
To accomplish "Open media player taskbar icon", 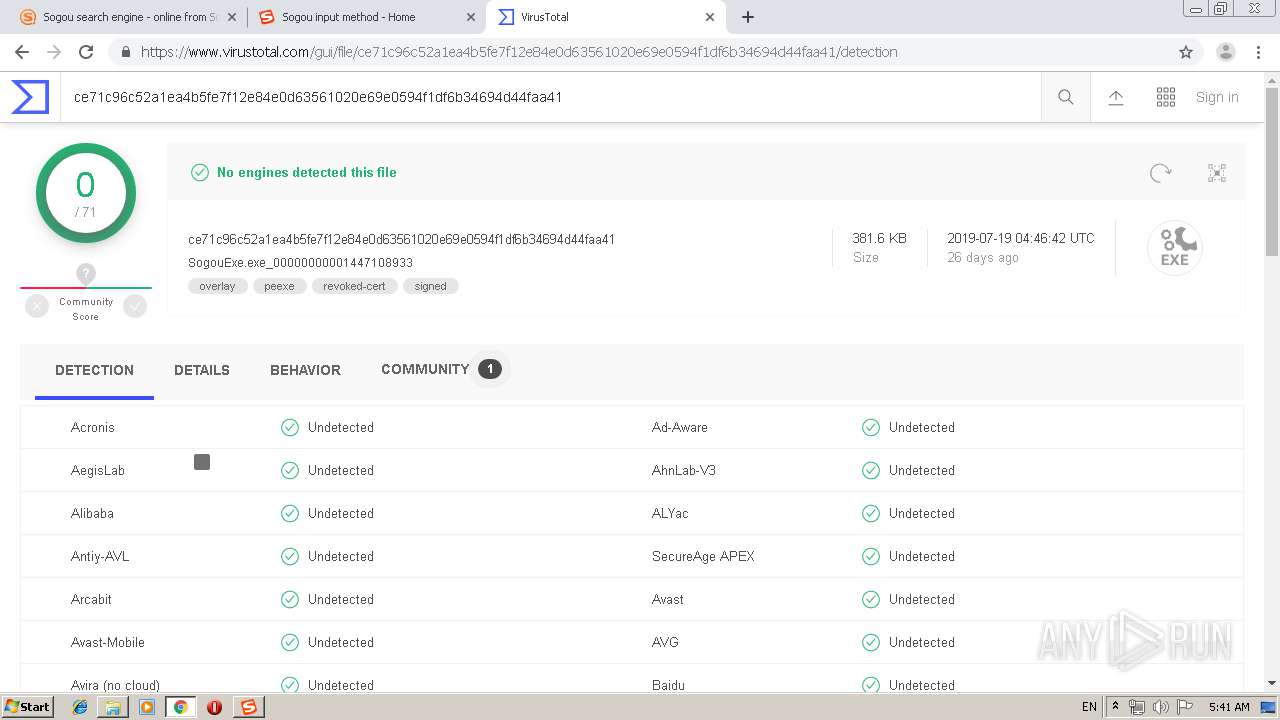I will click(x=147, y=707).
